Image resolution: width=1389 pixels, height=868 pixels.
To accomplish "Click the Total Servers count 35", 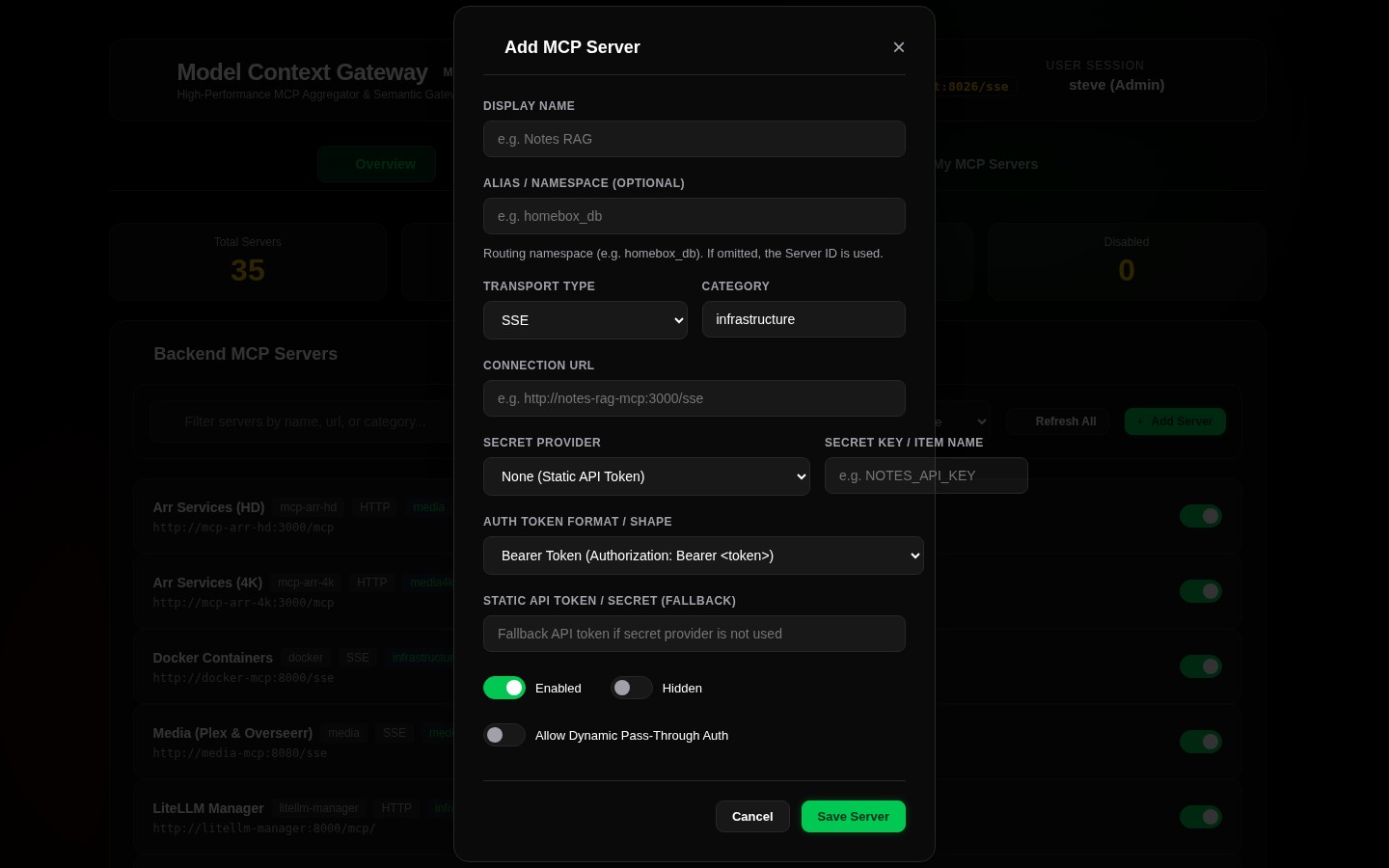I will (248, 271).
